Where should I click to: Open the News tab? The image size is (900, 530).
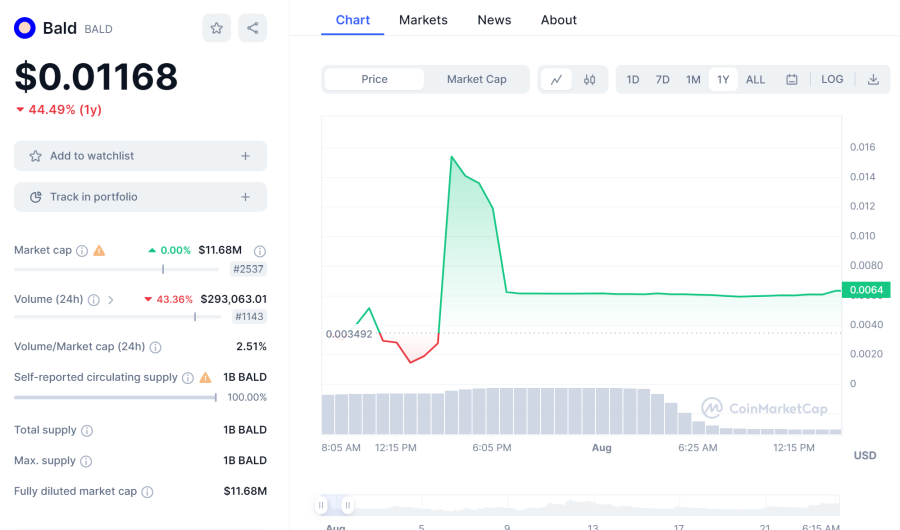494,20
